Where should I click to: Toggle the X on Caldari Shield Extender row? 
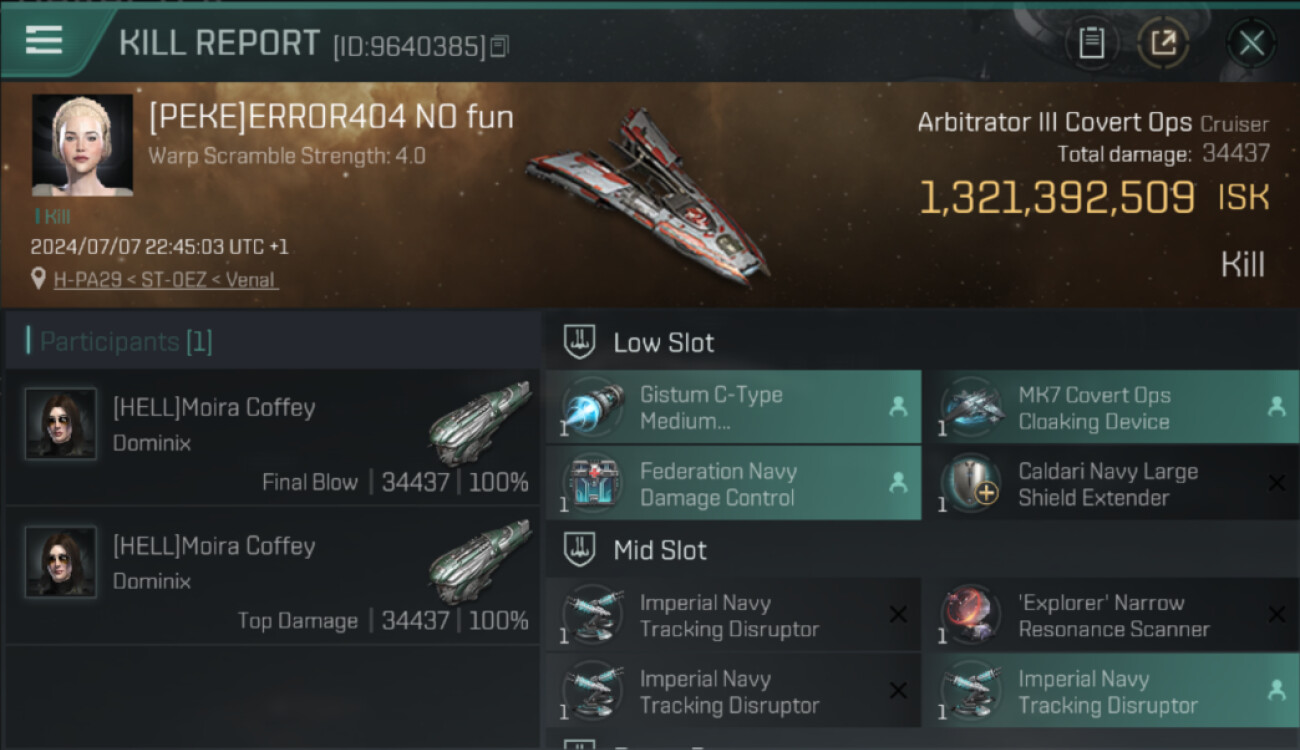coord(1276,484)
